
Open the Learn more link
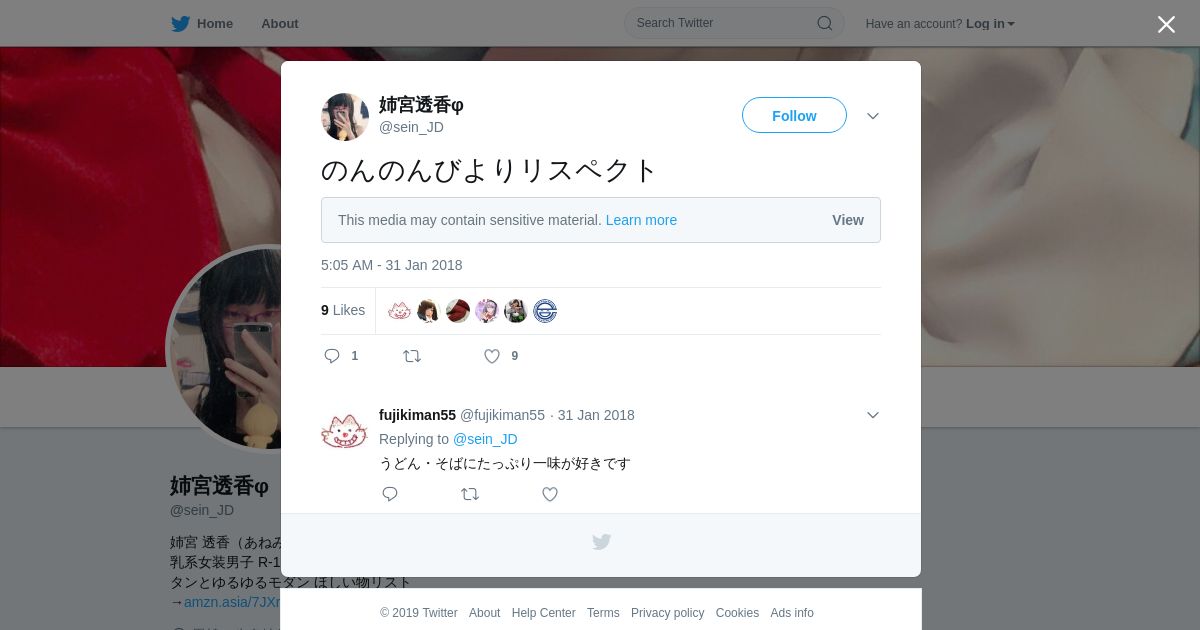641,220
